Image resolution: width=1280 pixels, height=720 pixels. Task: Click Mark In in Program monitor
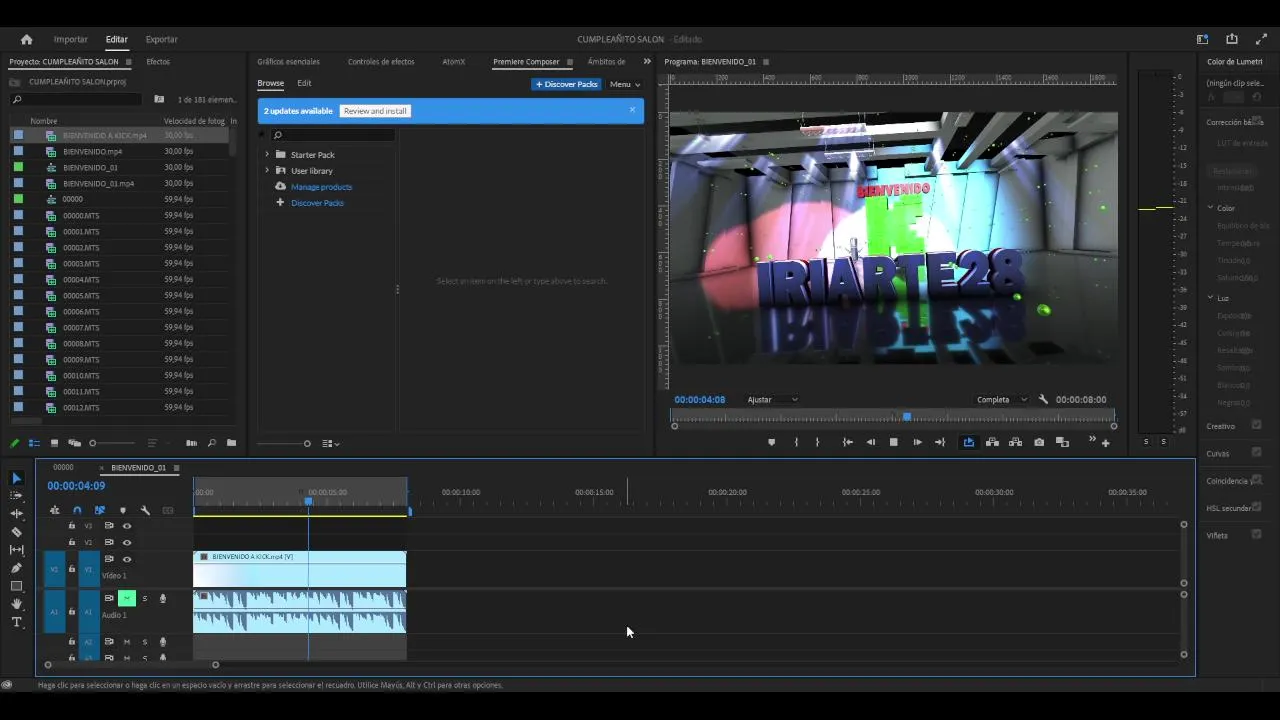coord(796,442)
